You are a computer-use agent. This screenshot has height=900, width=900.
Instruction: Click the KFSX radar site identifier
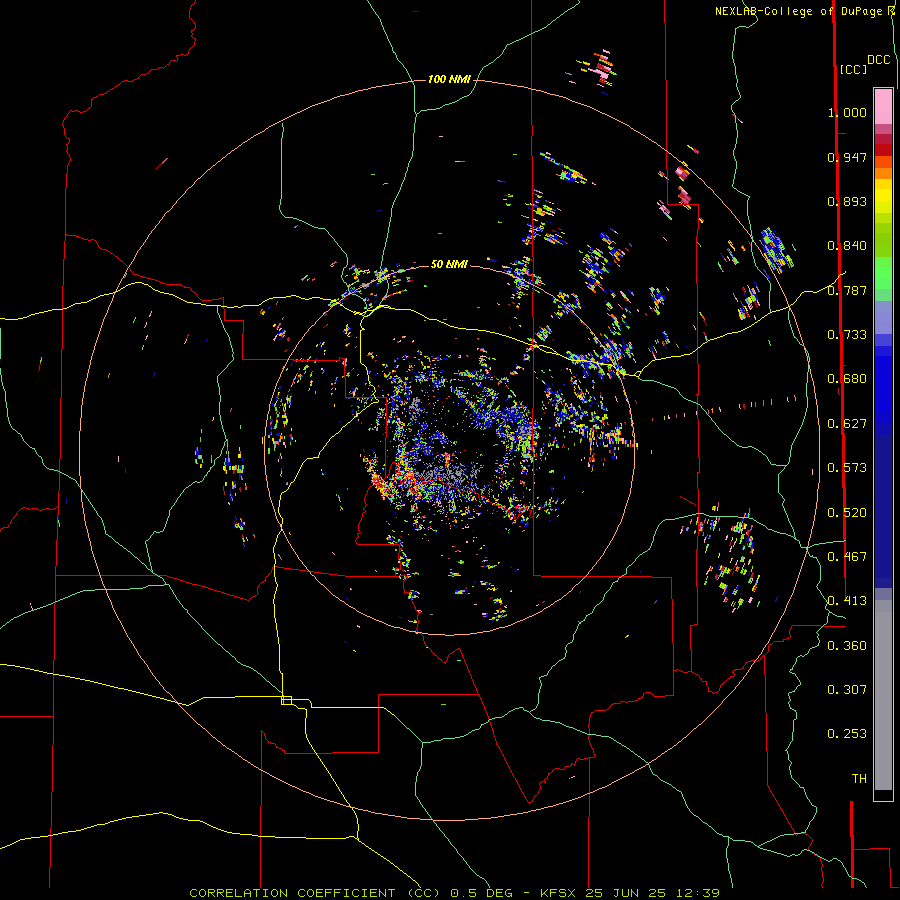click(x=560, y=893)
